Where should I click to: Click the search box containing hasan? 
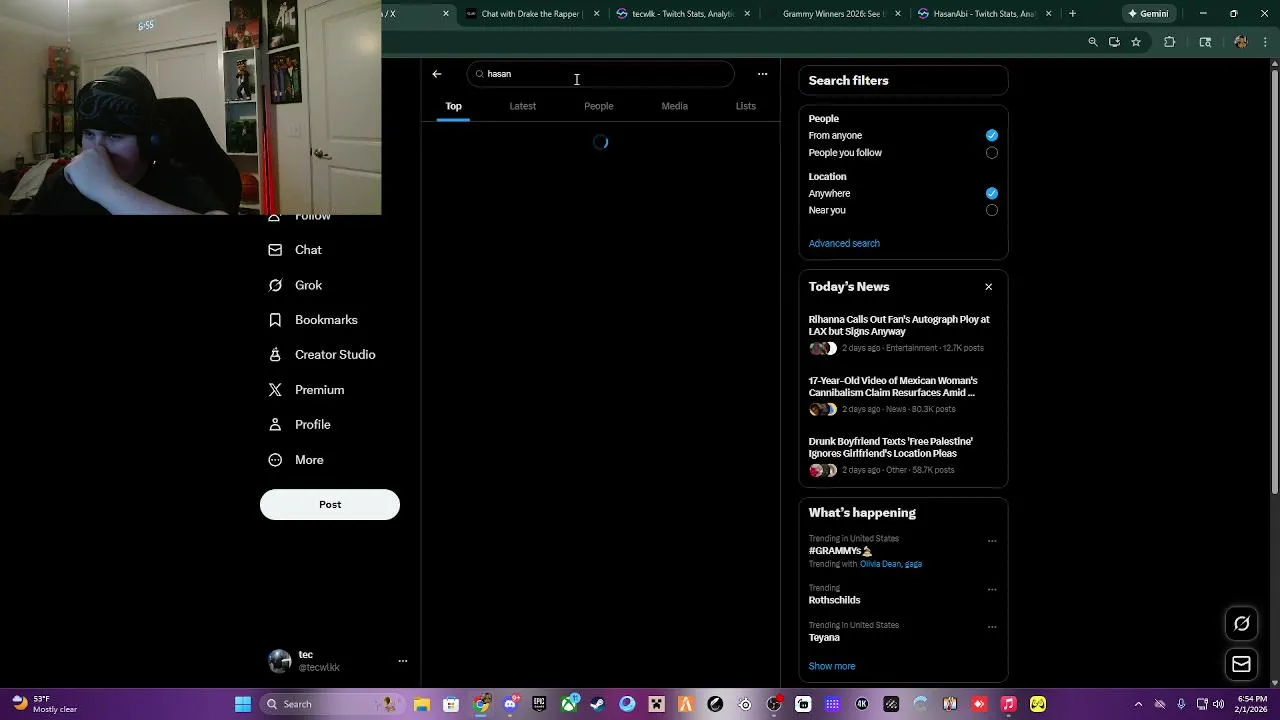pyautogui.click(x=600, y=74)
